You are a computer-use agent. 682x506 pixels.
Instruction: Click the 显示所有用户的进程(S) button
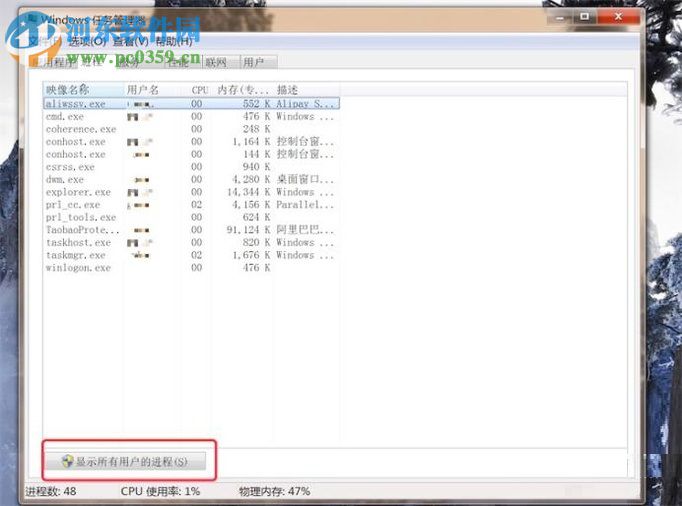126,462
